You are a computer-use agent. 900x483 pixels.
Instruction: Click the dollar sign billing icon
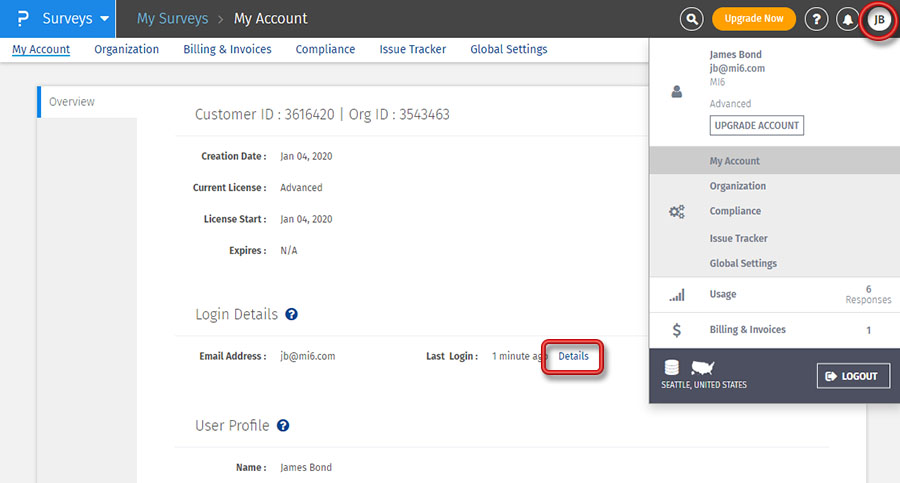[677, 330]
